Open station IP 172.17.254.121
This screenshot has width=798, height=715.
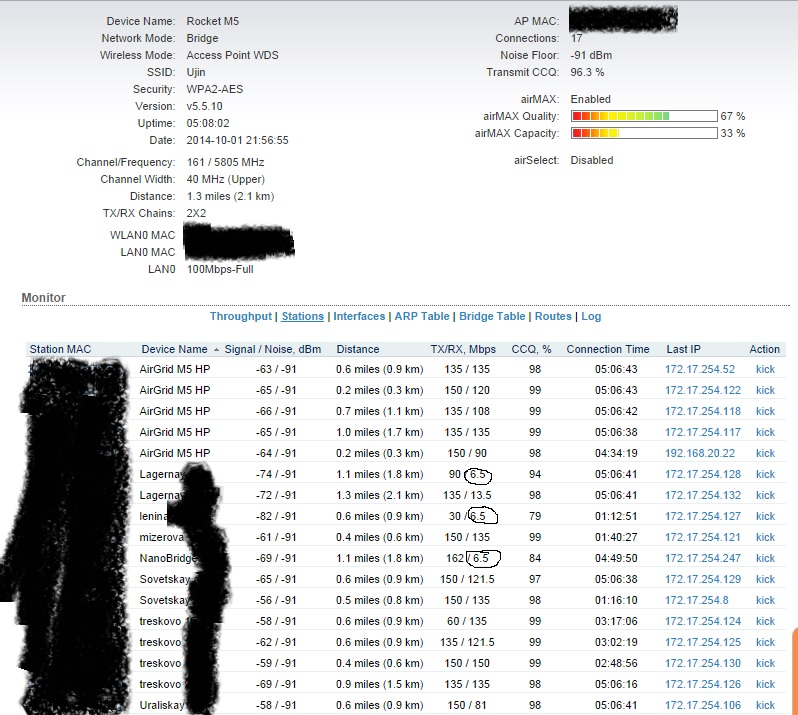pos(703,537)
